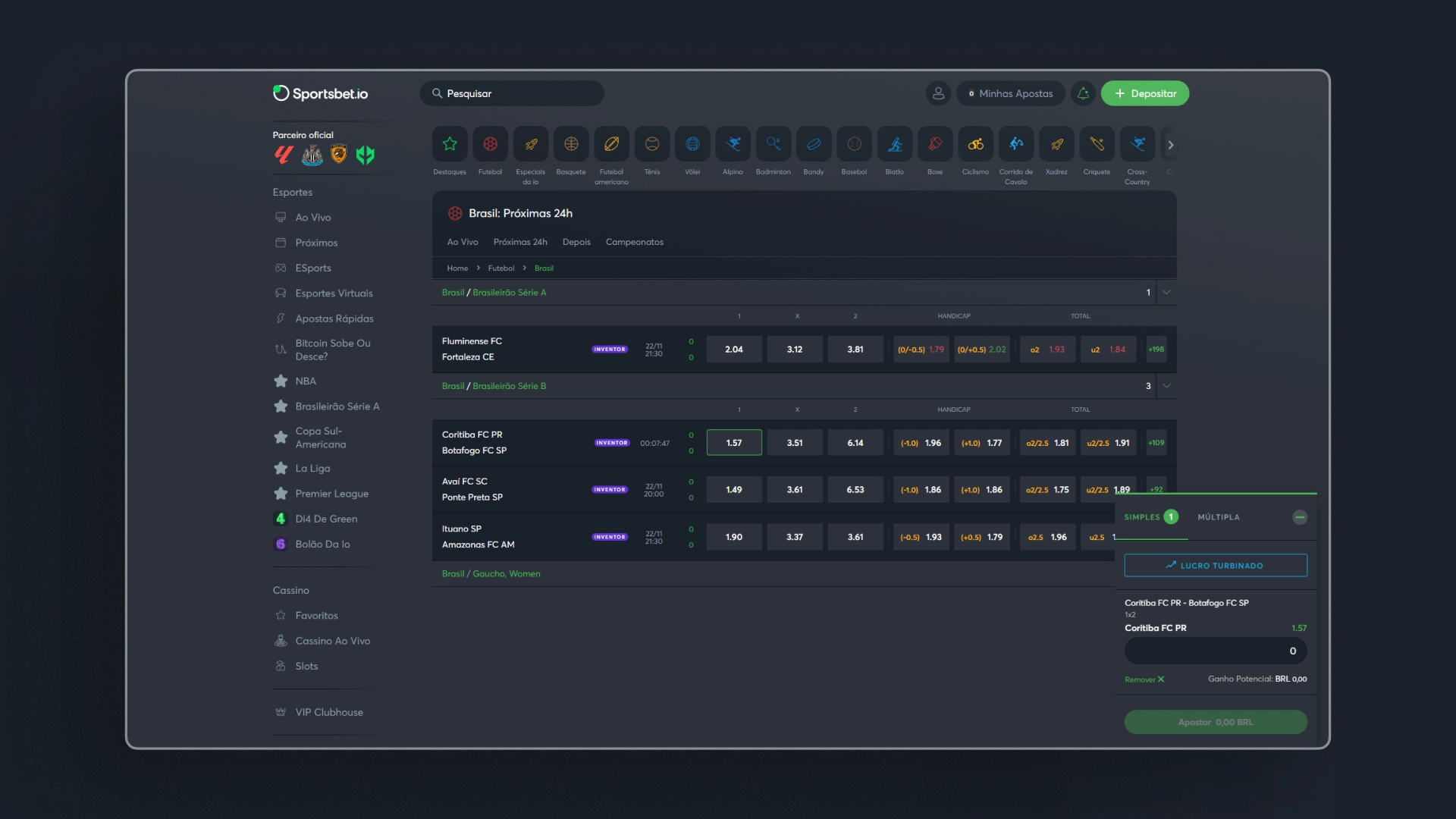
Task: Minimize the bet slip panel
Action: [1300, 517]
